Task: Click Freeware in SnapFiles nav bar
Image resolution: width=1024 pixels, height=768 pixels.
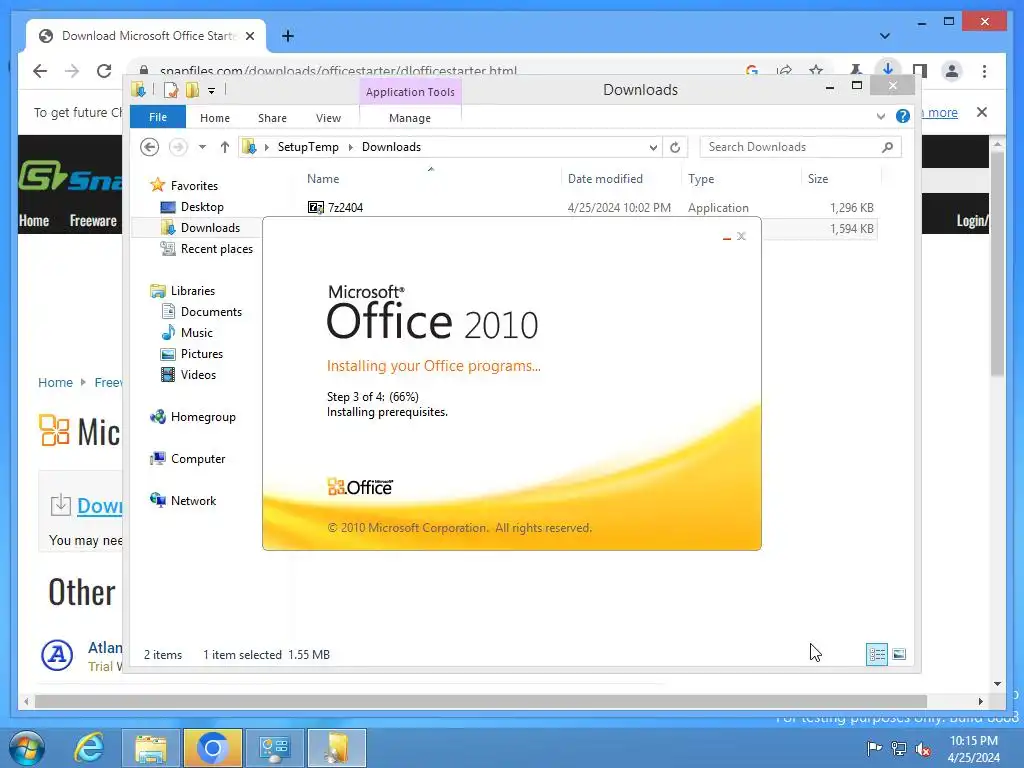Action: coord(93,221)
